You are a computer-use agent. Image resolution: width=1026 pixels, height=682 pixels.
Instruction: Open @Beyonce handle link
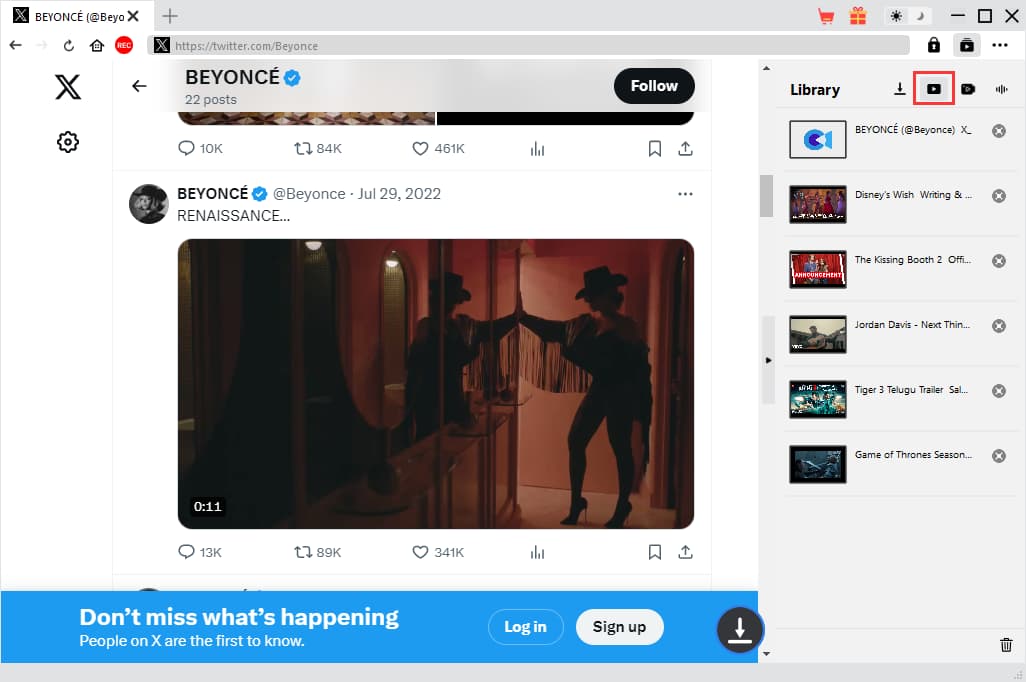[309, 194]
